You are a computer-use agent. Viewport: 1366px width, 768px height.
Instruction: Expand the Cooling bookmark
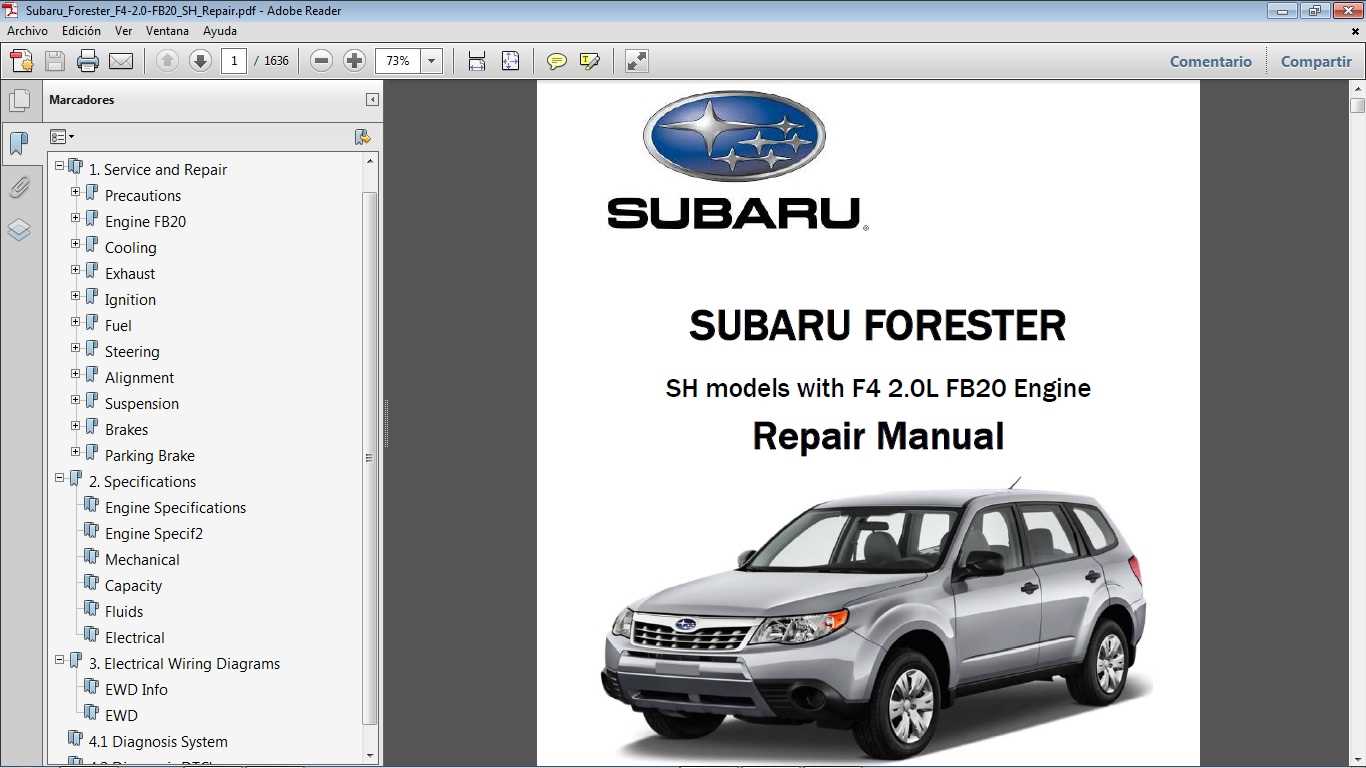(75, 243)
